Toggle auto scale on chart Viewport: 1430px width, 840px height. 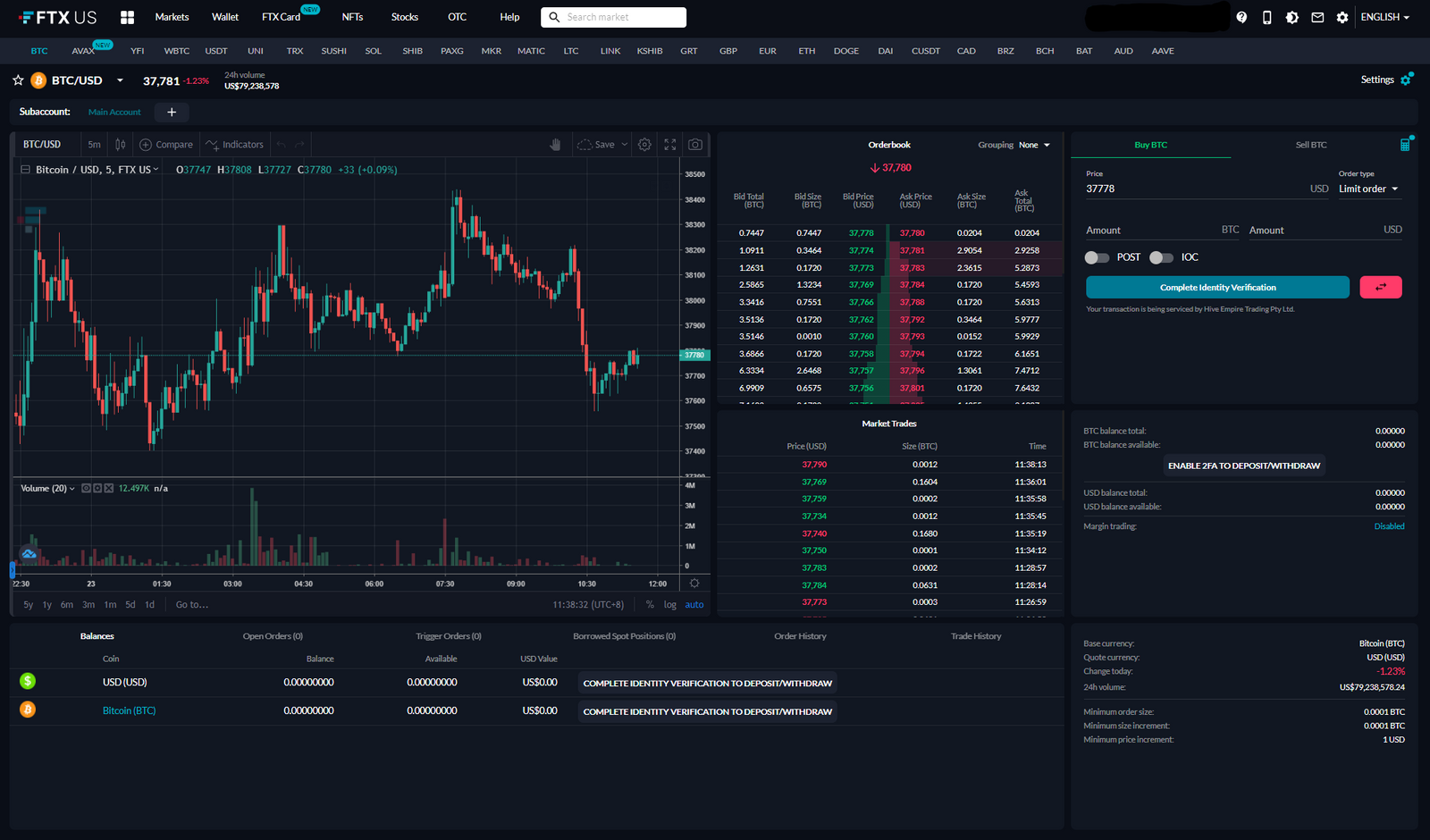pos(694,605)
